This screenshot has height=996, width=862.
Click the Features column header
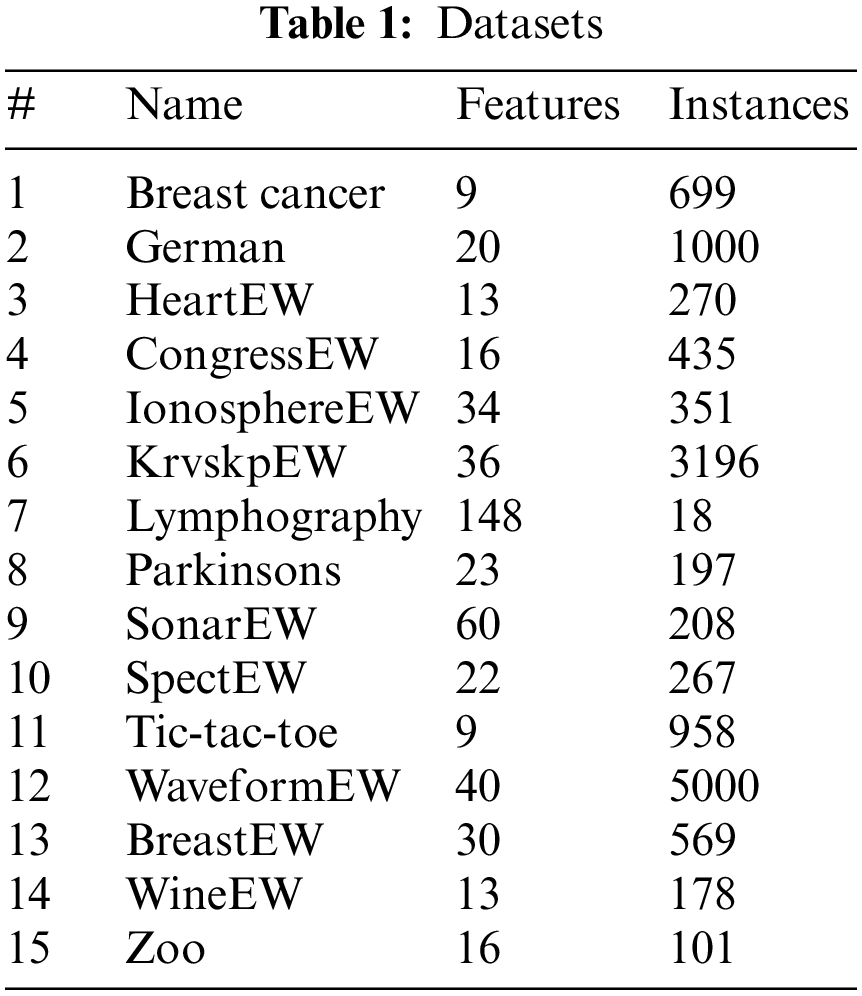point(537,105)
